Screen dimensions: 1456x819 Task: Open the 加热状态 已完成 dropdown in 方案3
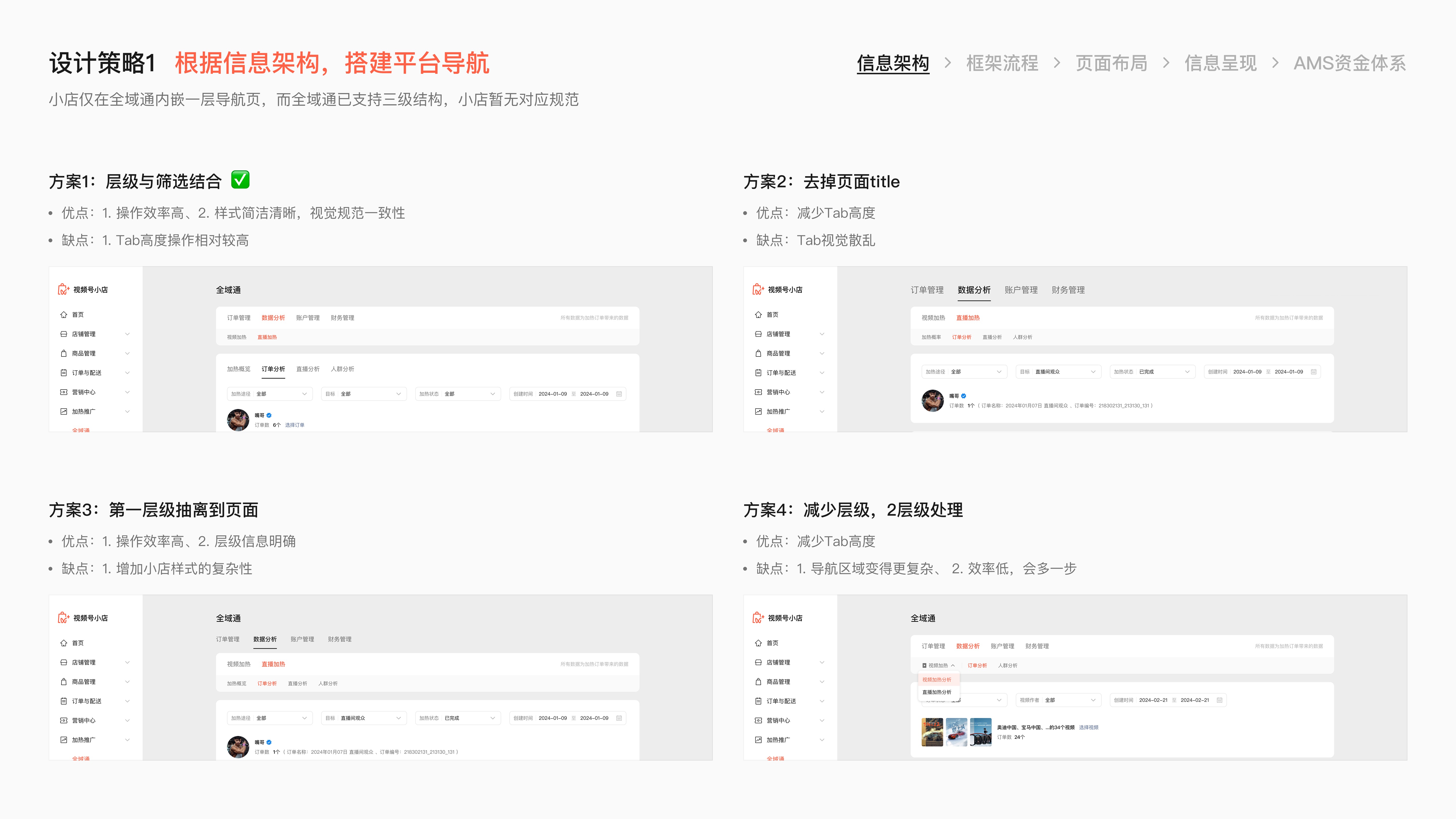tap(458, 718)
